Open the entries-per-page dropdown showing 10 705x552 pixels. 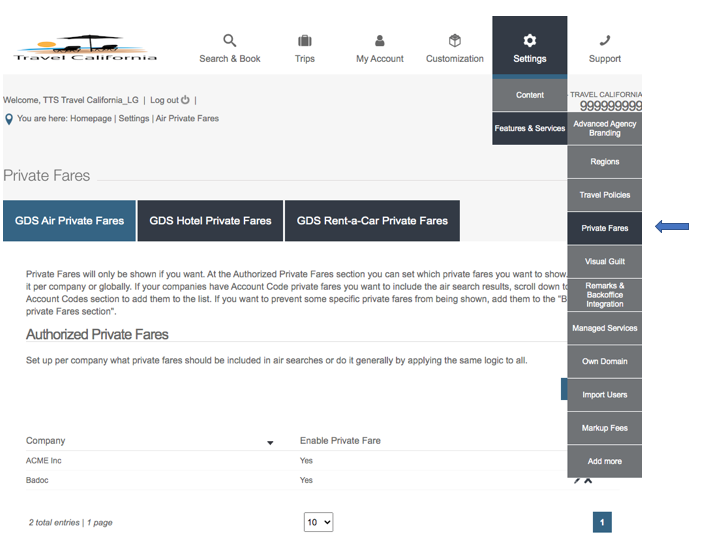pyautogui.click(x=318, y=522)
